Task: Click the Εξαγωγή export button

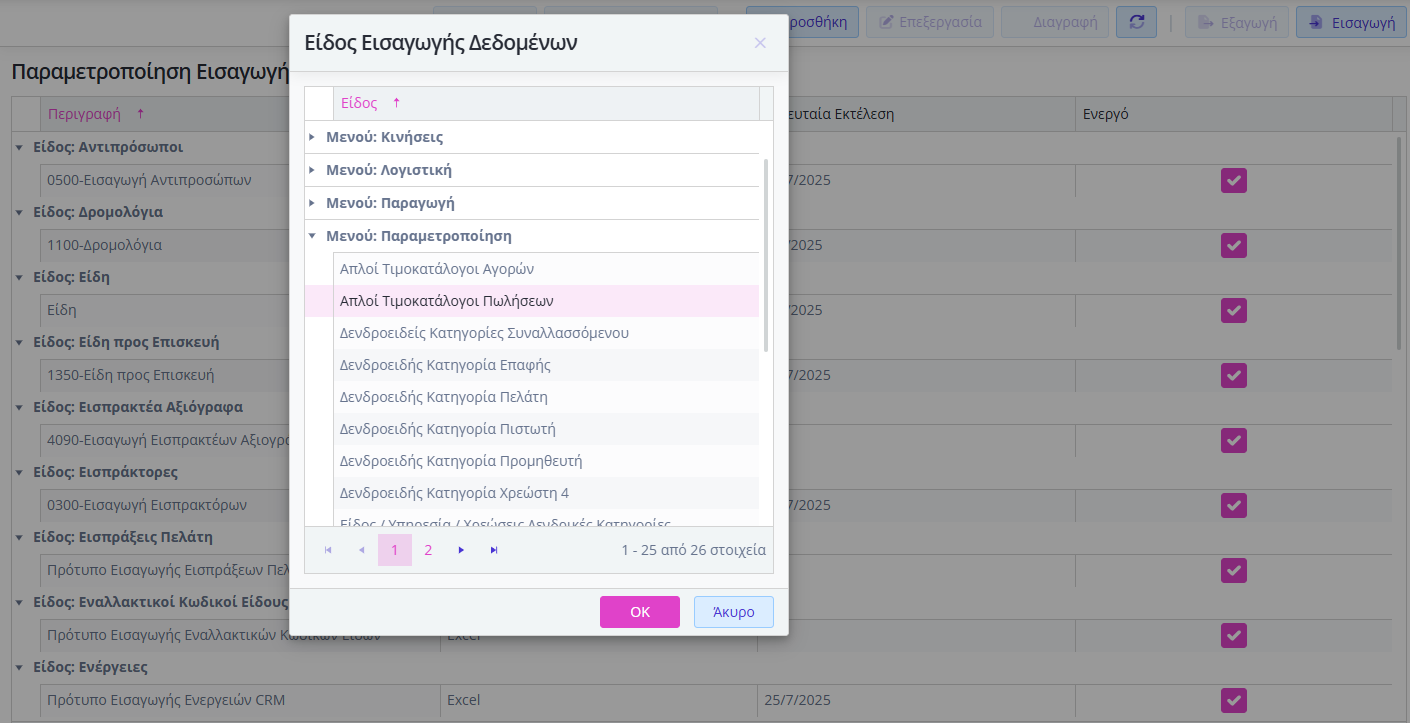Action: (1236, 22)
